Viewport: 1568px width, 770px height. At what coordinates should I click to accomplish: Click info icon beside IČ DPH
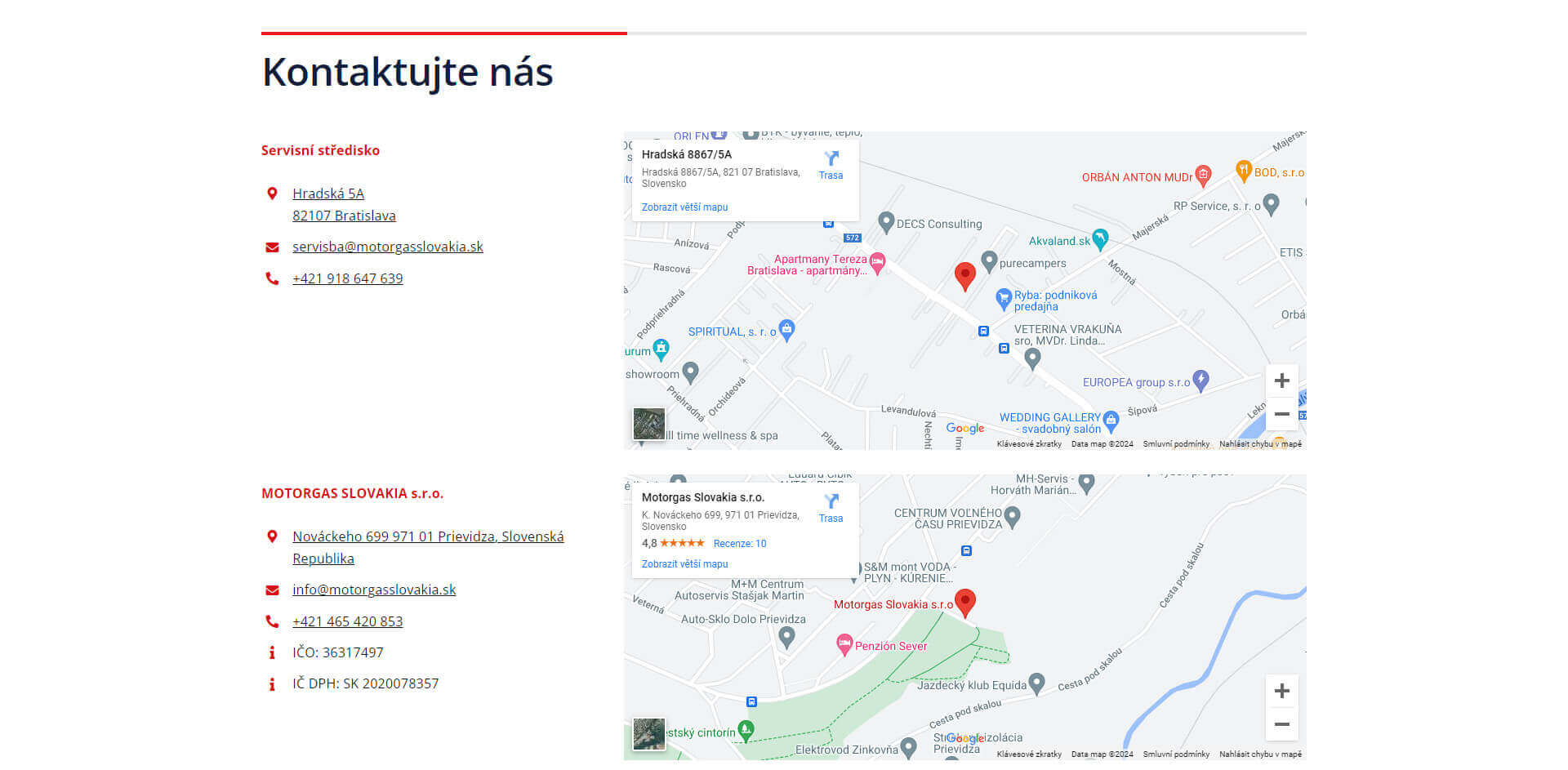point(272,683)
